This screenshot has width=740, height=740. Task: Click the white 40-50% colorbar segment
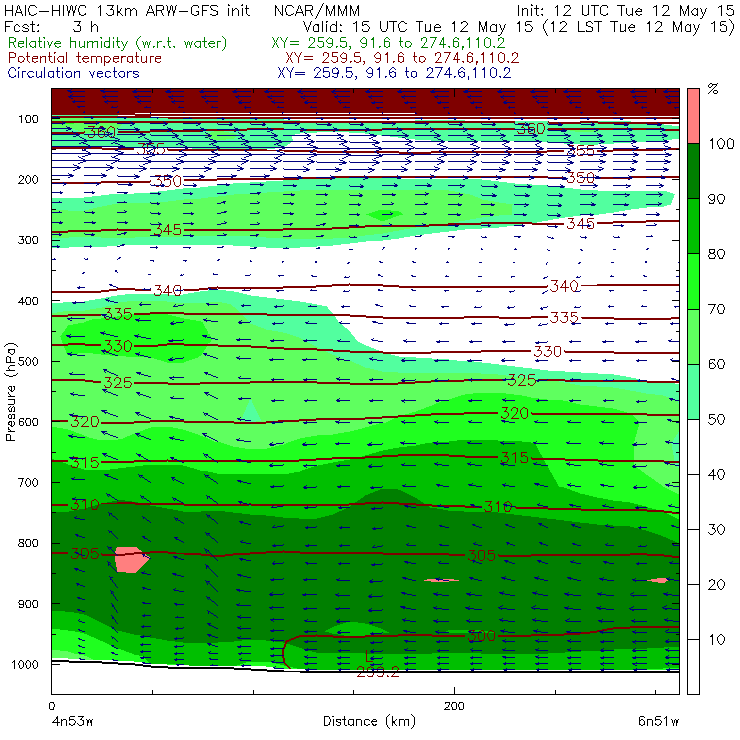pyautogui.click(x=693, y=447)
